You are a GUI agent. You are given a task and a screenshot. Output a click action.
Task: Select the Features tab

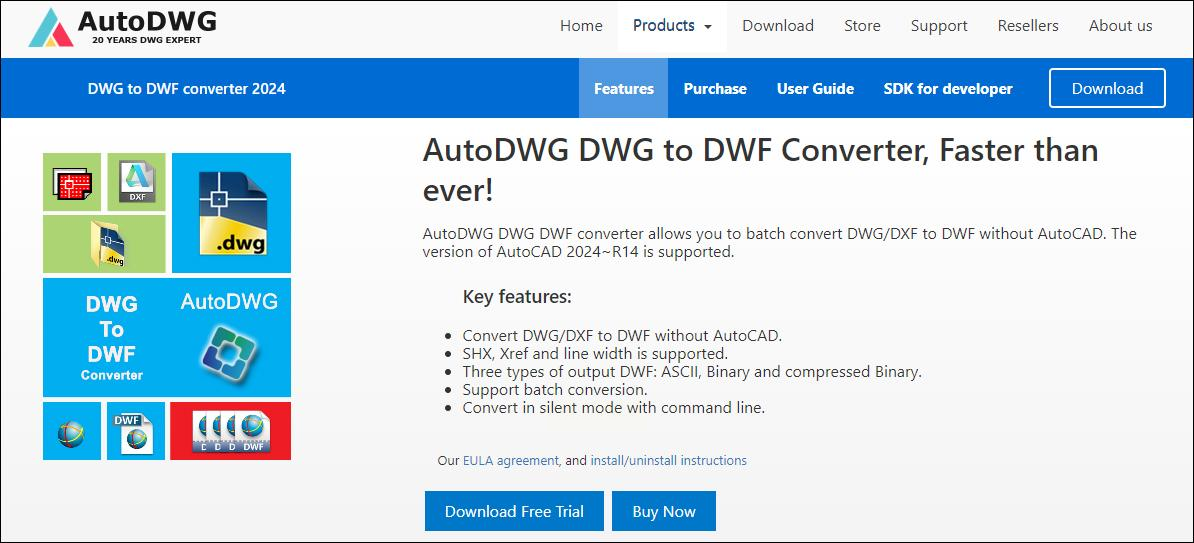624,88
